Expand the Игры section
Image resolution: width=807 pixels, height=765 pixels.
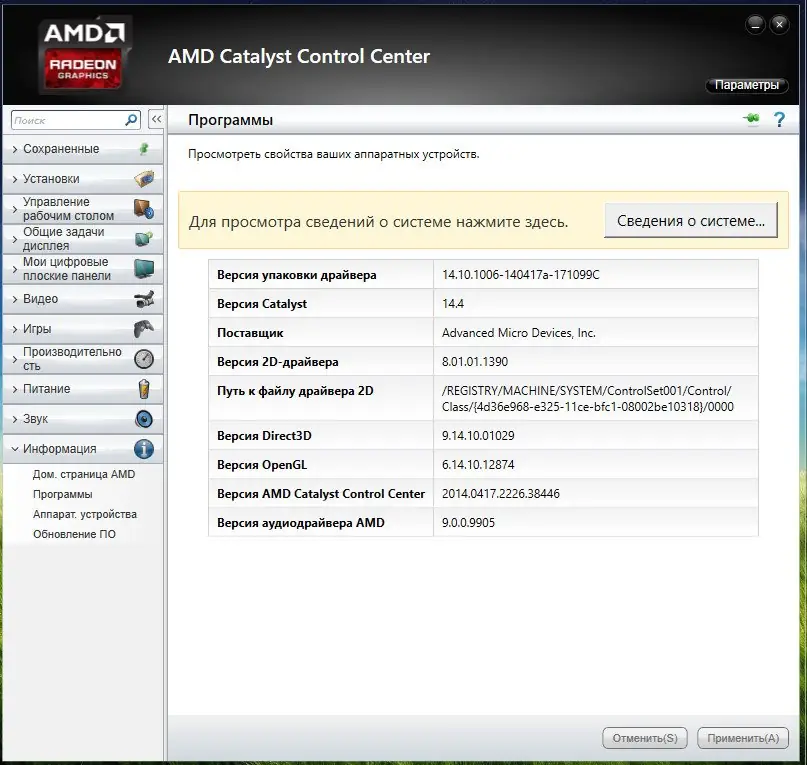(x=83, y=329)
